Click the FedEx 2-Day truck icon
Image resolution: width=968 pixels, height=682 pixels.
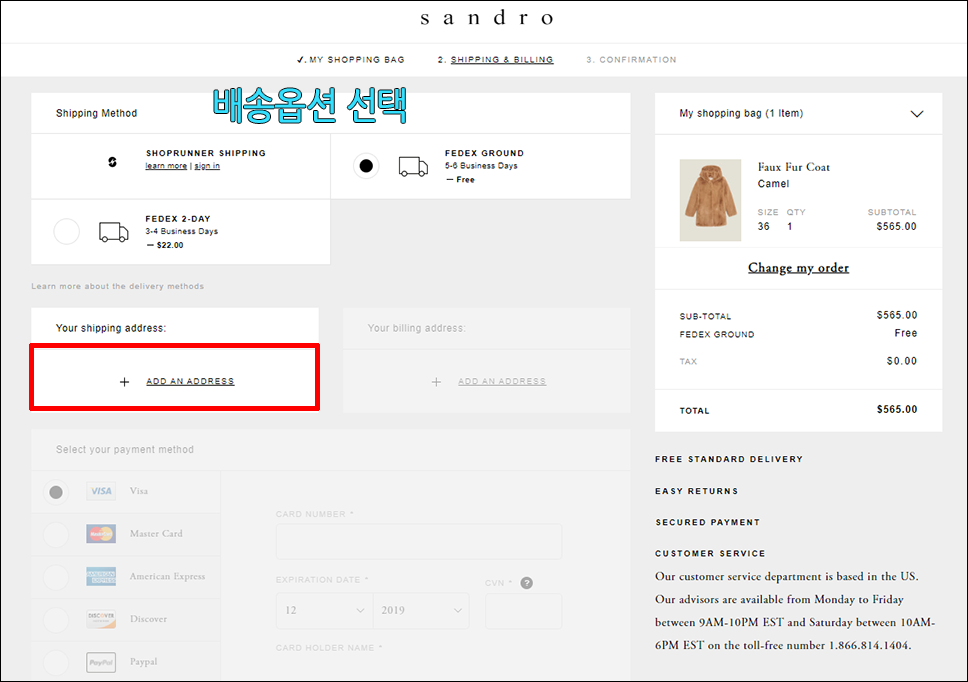pos(114,232)
